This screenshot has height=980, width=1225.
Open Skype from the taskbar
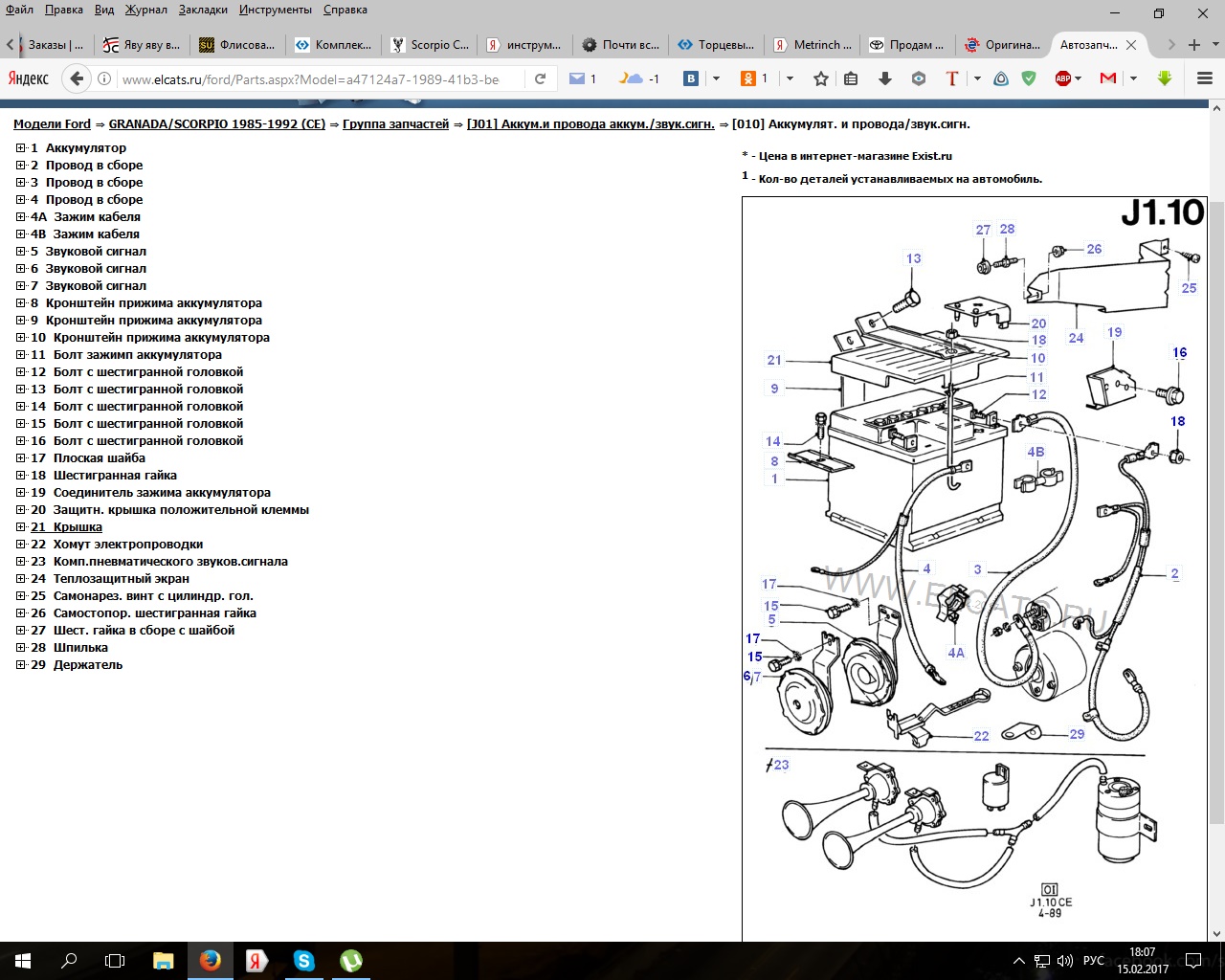303,960
